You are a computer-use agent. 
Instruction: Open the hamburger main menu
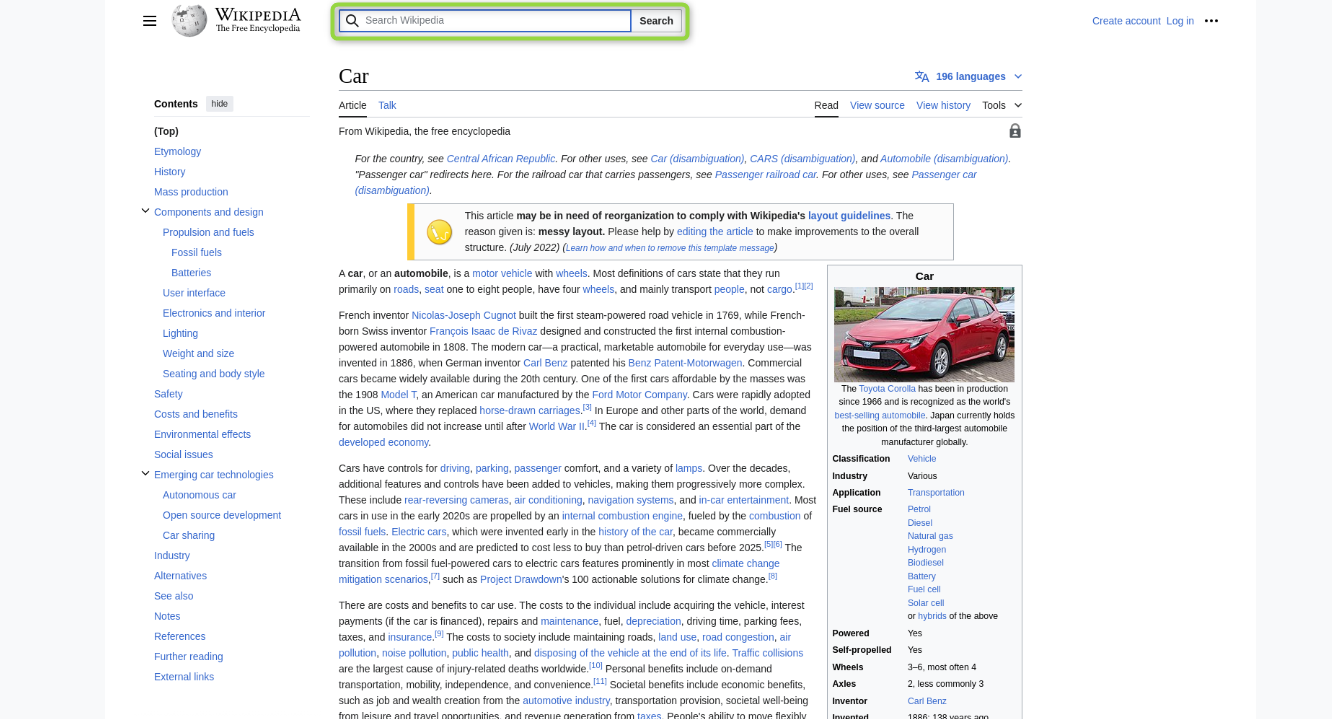pyautogui.click(x=150, y=21)
